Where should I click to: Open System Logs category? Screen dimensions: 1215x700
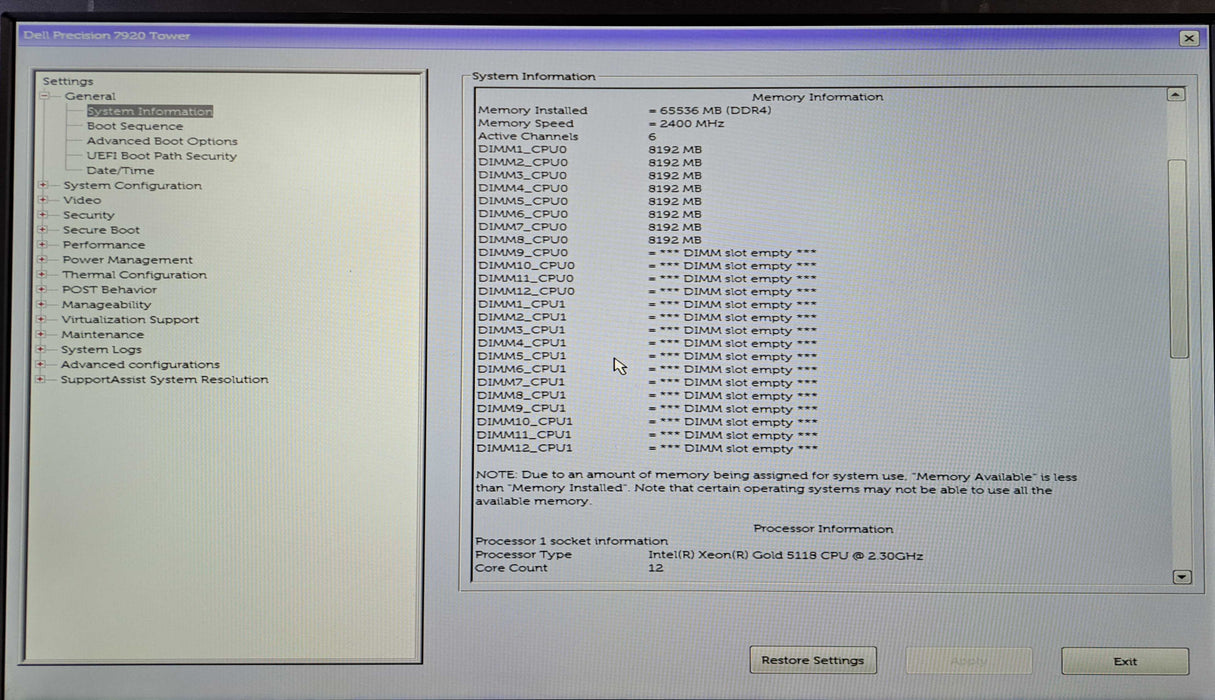point(101,350)
